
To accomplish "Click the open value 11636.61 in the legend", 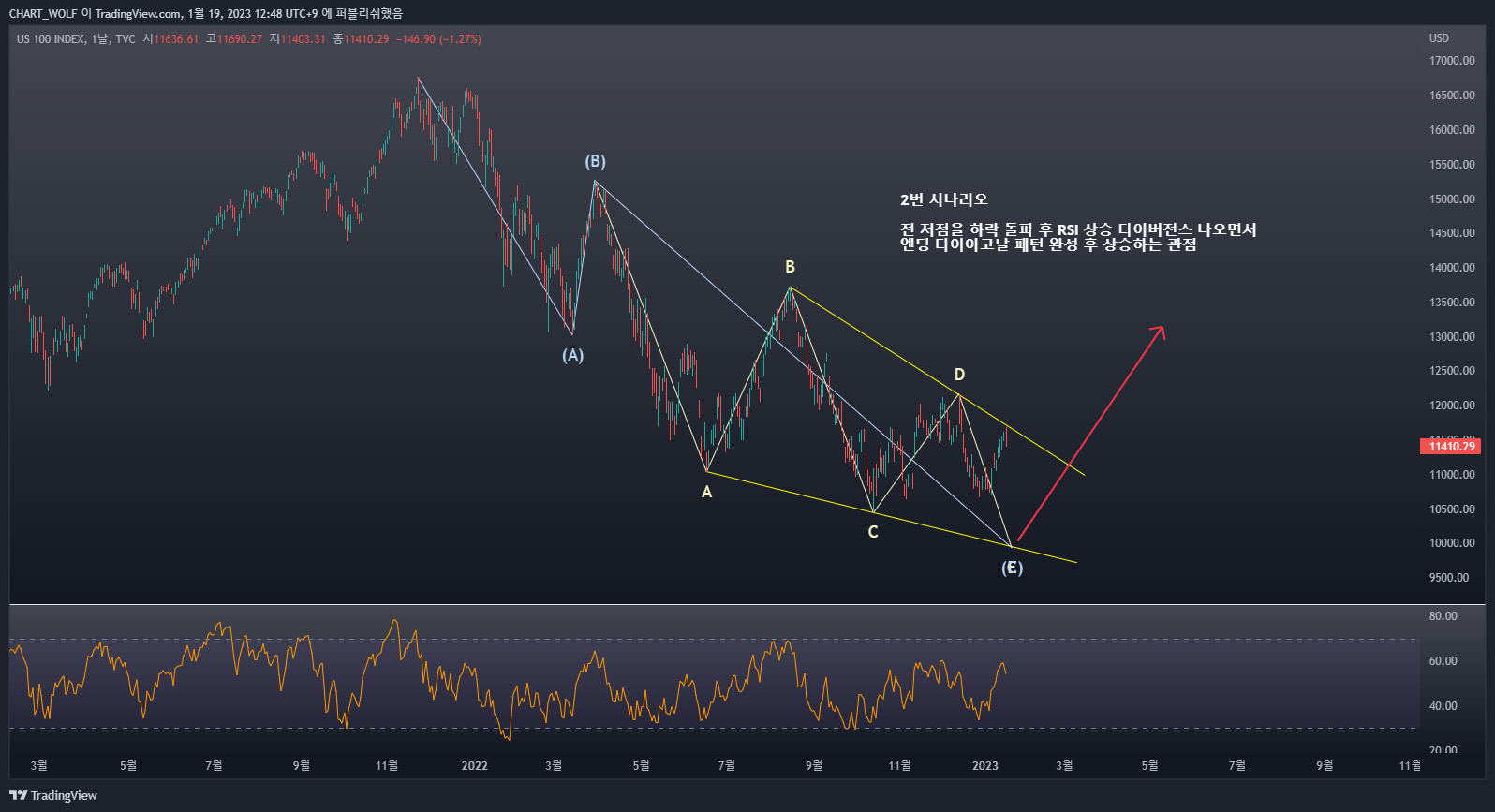I will (176, 39).
